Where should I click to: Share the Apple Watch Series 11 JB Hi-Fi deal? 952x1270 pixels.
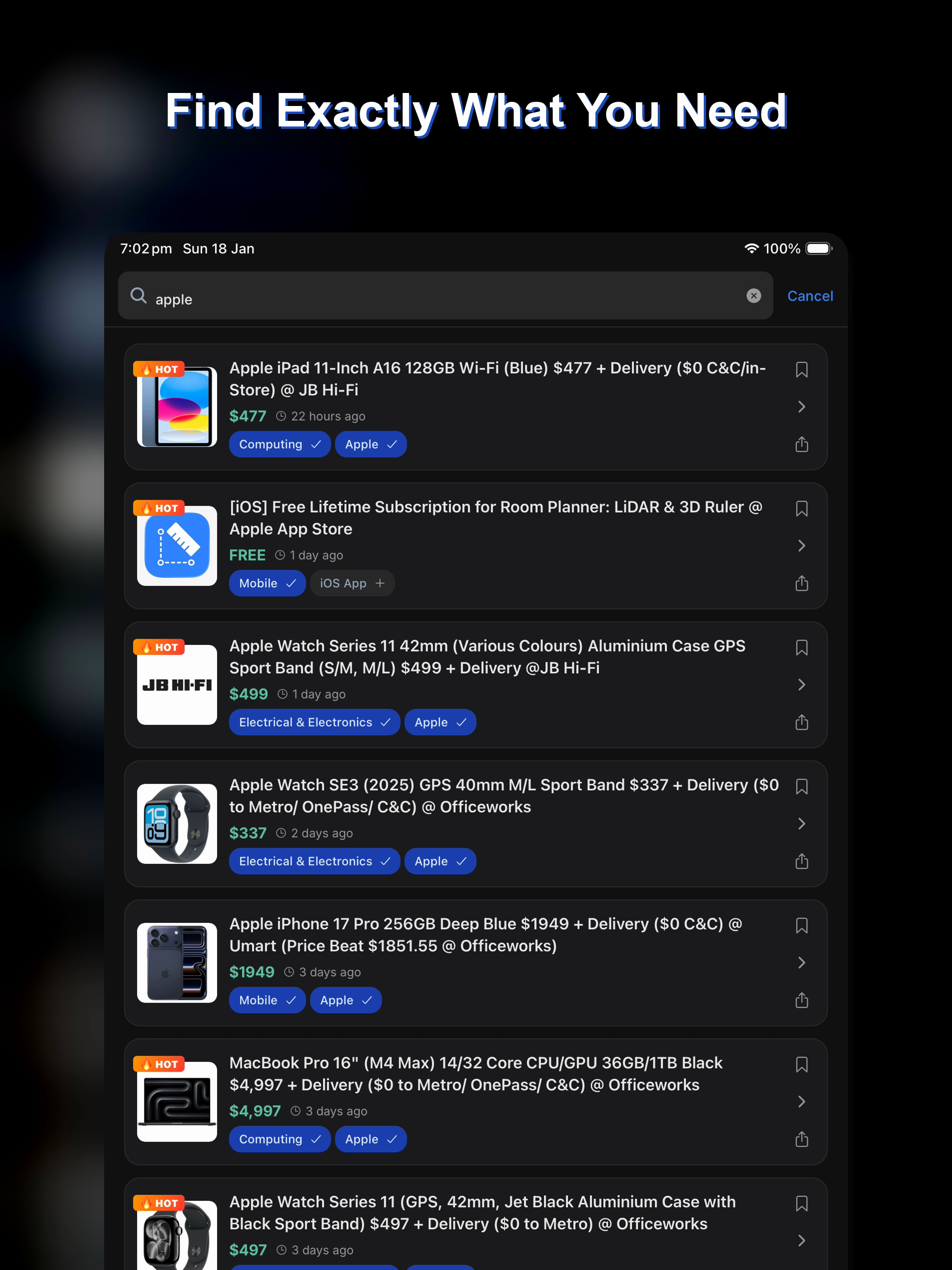pos(801,721)
